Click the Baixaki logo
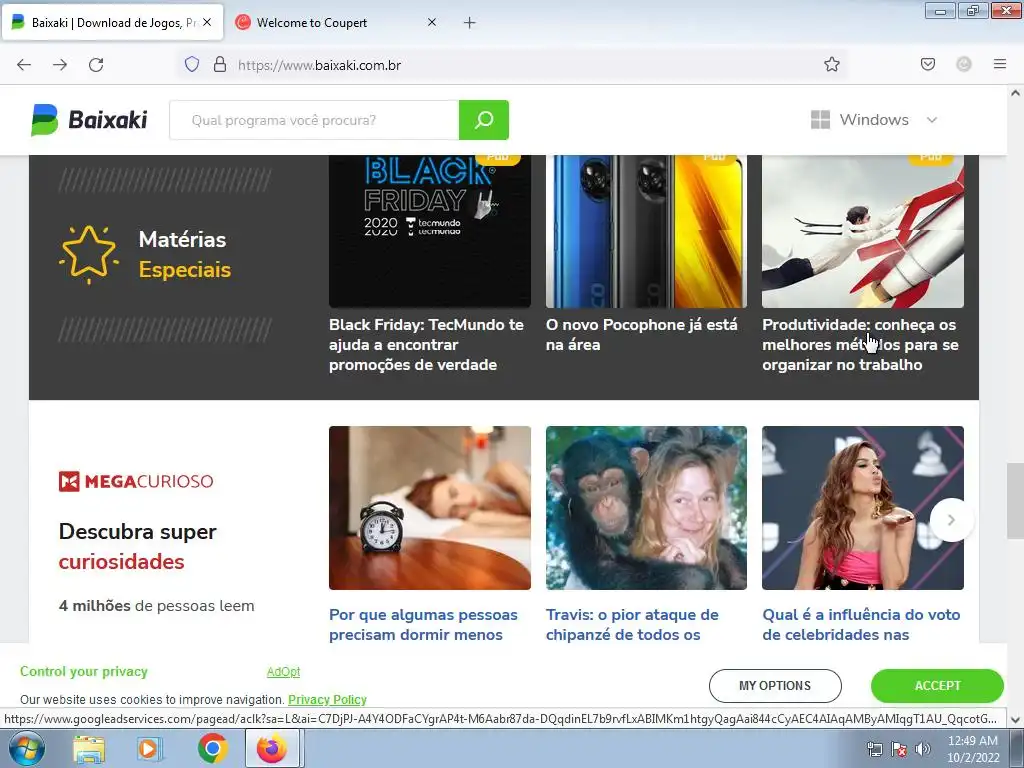 click(89, 120)
